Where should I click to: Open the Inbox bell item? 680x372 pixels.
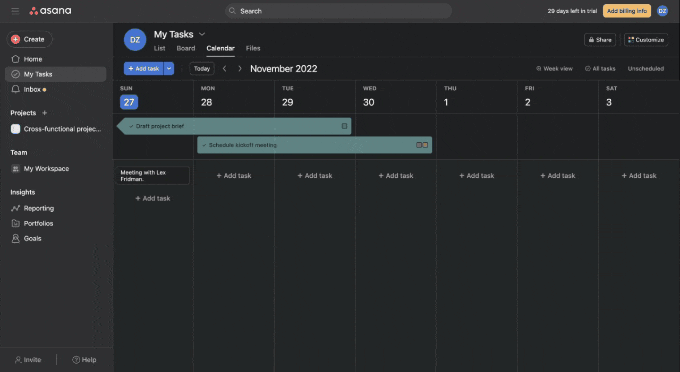(x=29, y=89)
